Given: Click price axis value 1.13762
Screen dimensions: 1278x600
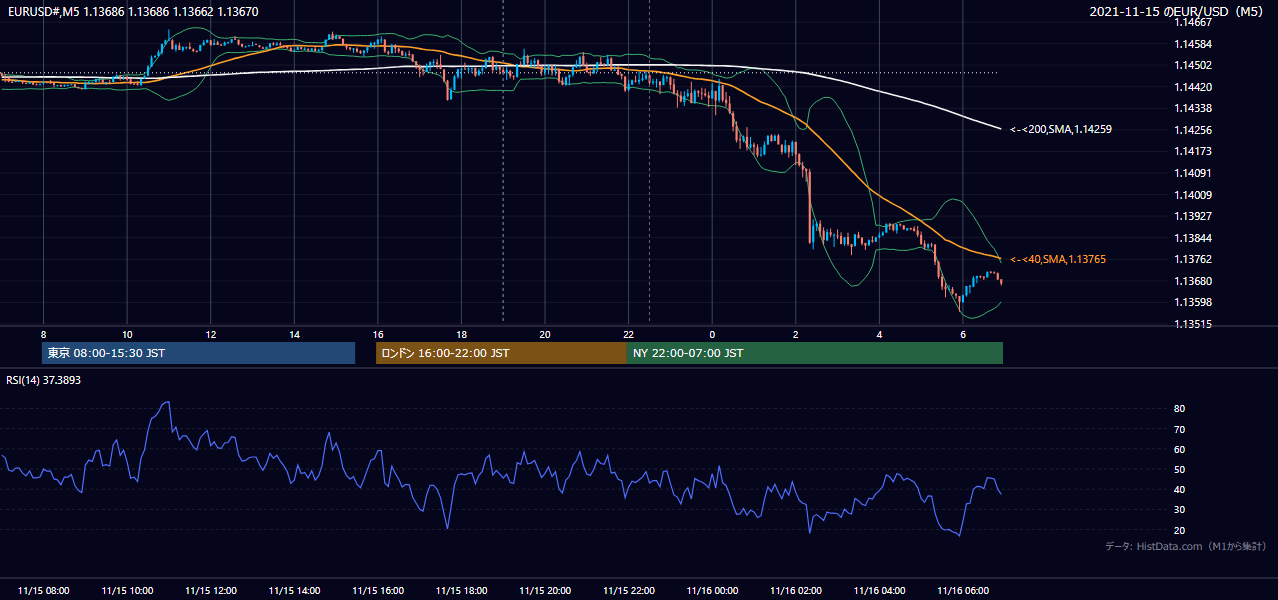Looking at the screenshot, I should click(x=1193, y=260).
